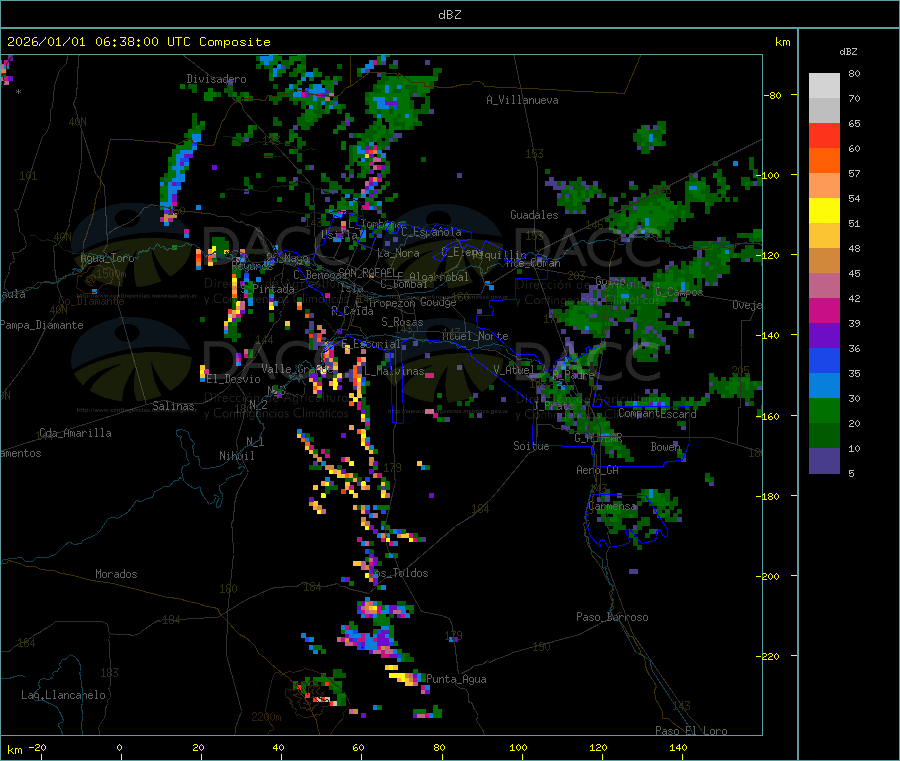Click the timestamp '2026/01/01 06:38:00 UTC Composite'
The image size is (900, 761).
[138, 42]
